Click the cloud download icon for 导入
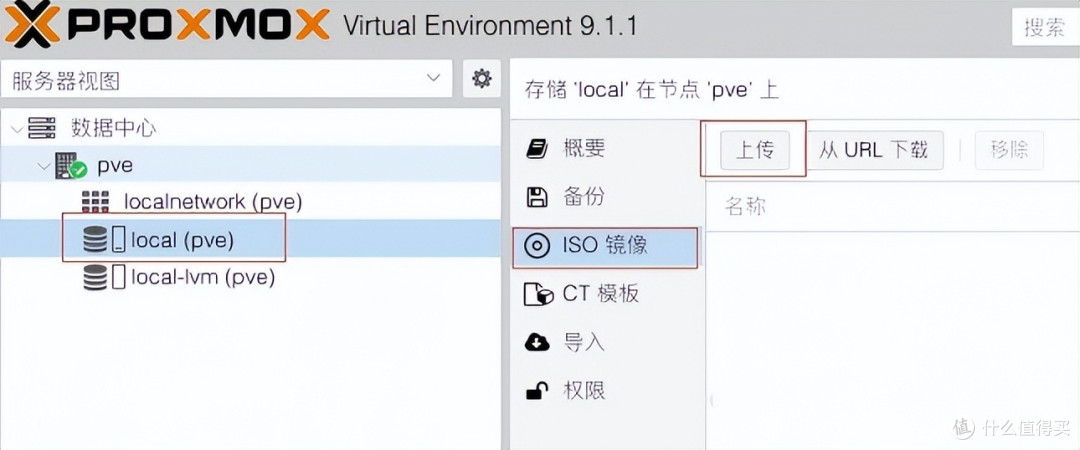Screen dimensions: 1080x450 coord(537,342)
